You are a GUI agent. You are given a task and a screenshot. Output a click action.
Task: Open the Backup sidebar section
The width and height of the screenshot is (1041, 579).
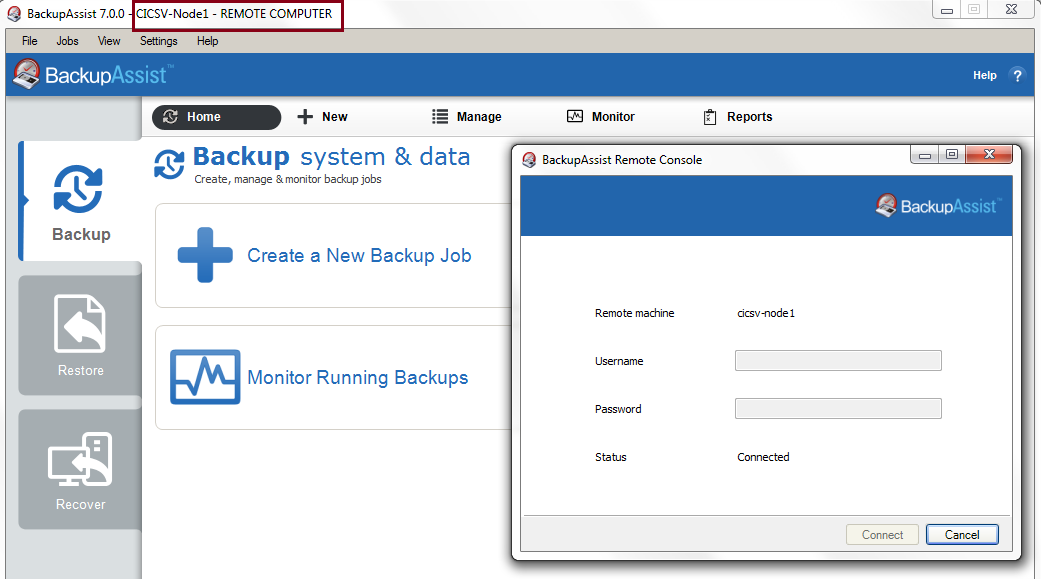[80, 201]
